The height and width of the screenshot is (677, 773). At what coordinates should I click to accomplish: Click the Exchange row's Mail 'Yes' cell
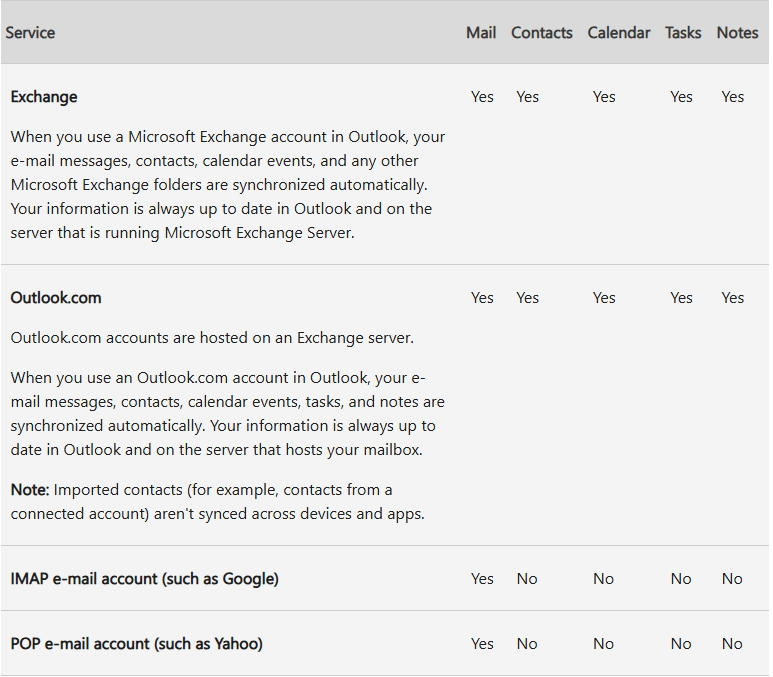(x=482, y=97)
